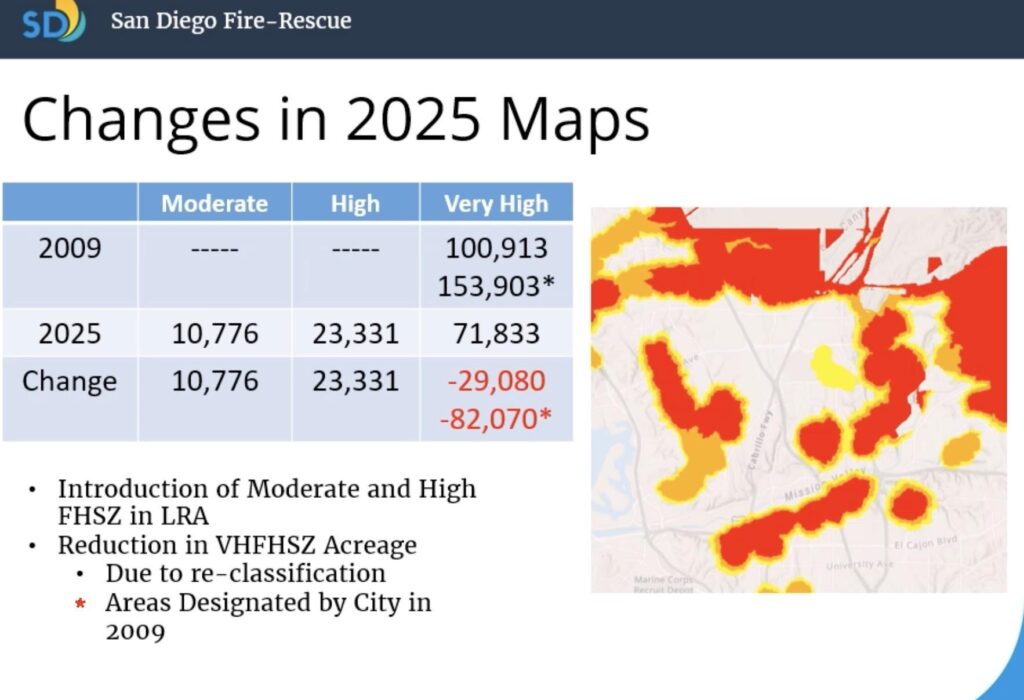Select the 2025 row label in table
This screenshot has width=1024, height=700.
coord(70,333)
